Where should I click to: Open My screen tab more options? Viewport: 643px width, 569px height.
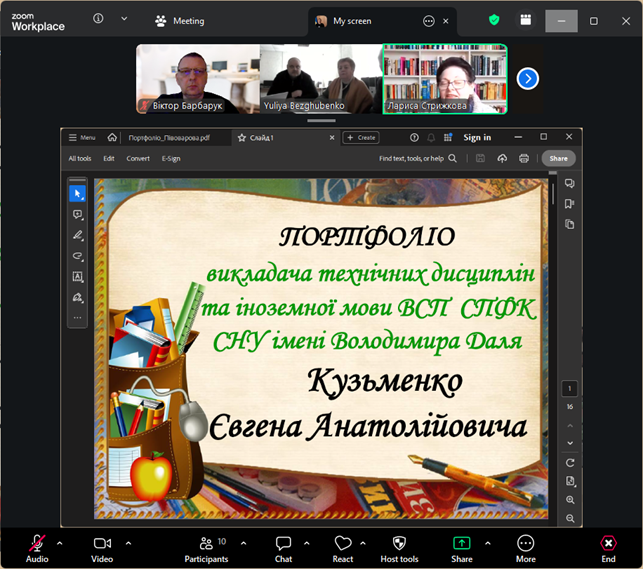(429, 21)
